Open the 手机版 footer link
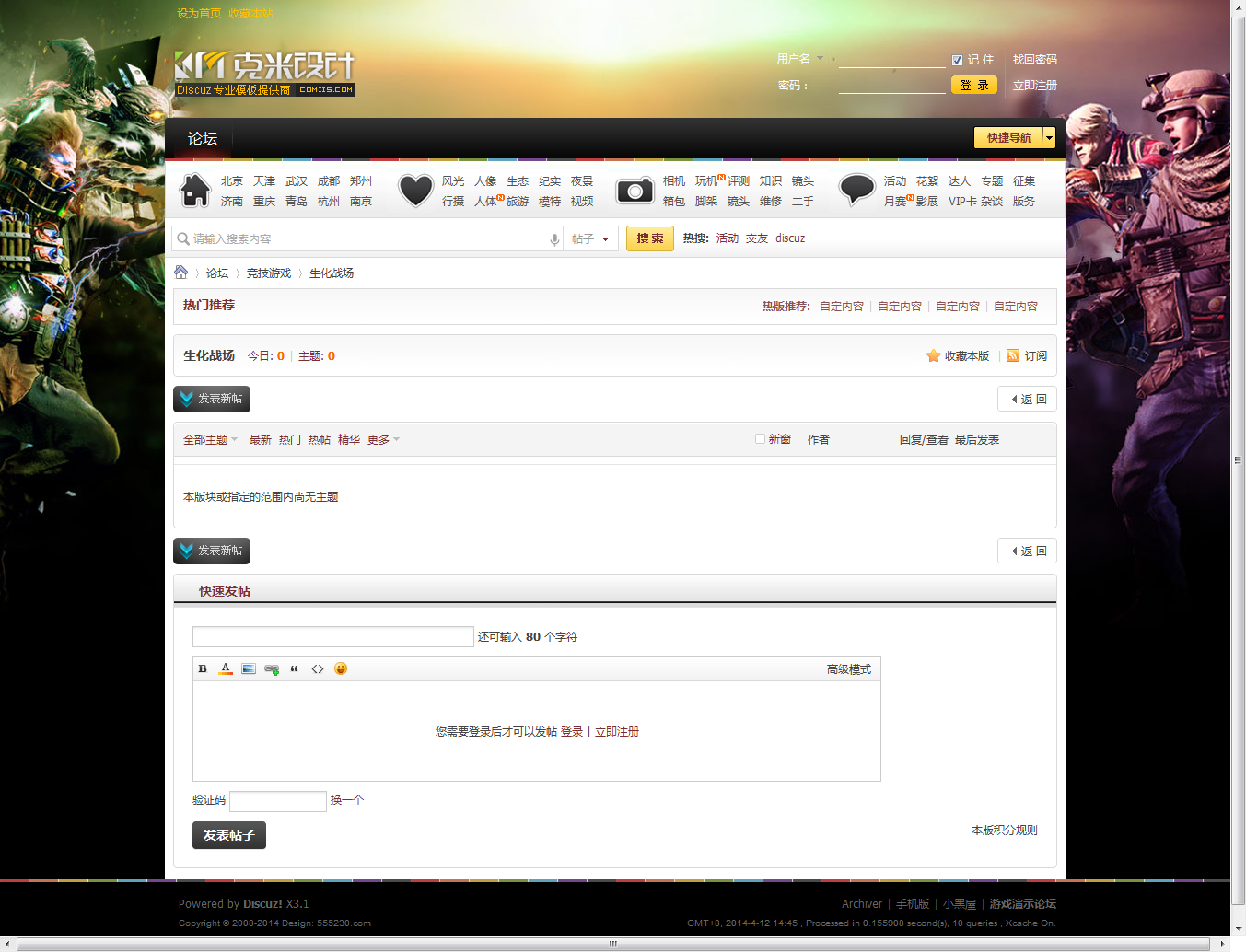 913,904
